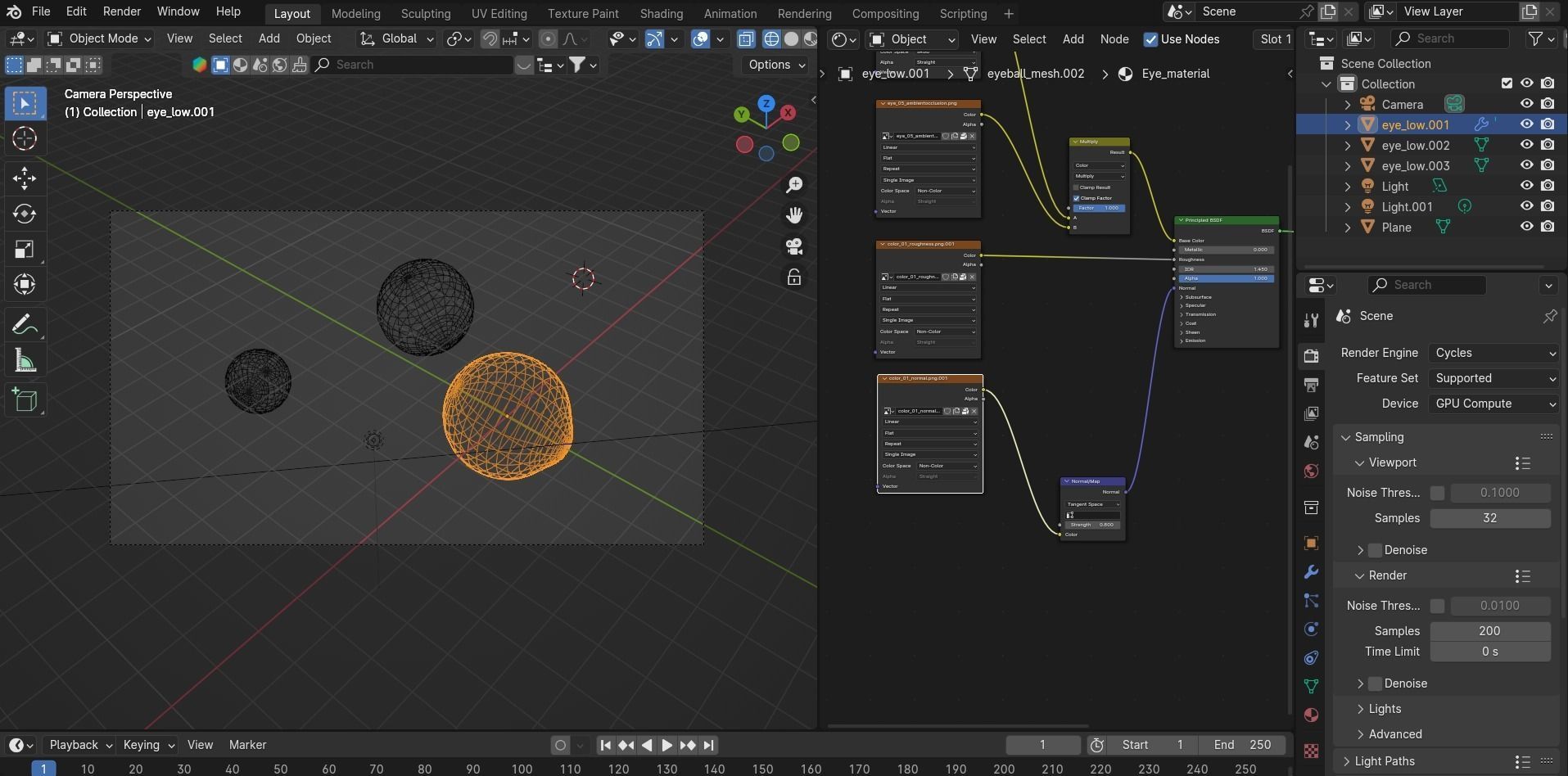Open the Render Engine dropdown

pos(1494,353)
